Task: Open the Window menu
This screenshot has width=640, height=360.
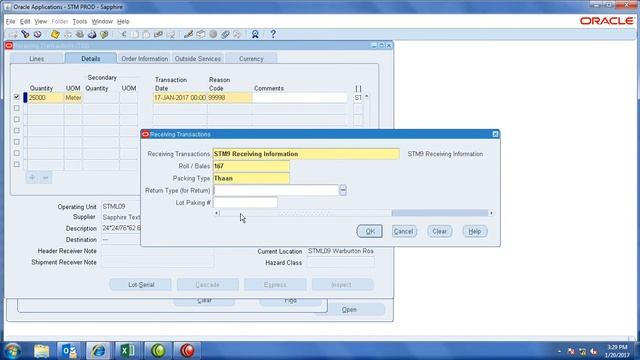Action: pos(102,21)
